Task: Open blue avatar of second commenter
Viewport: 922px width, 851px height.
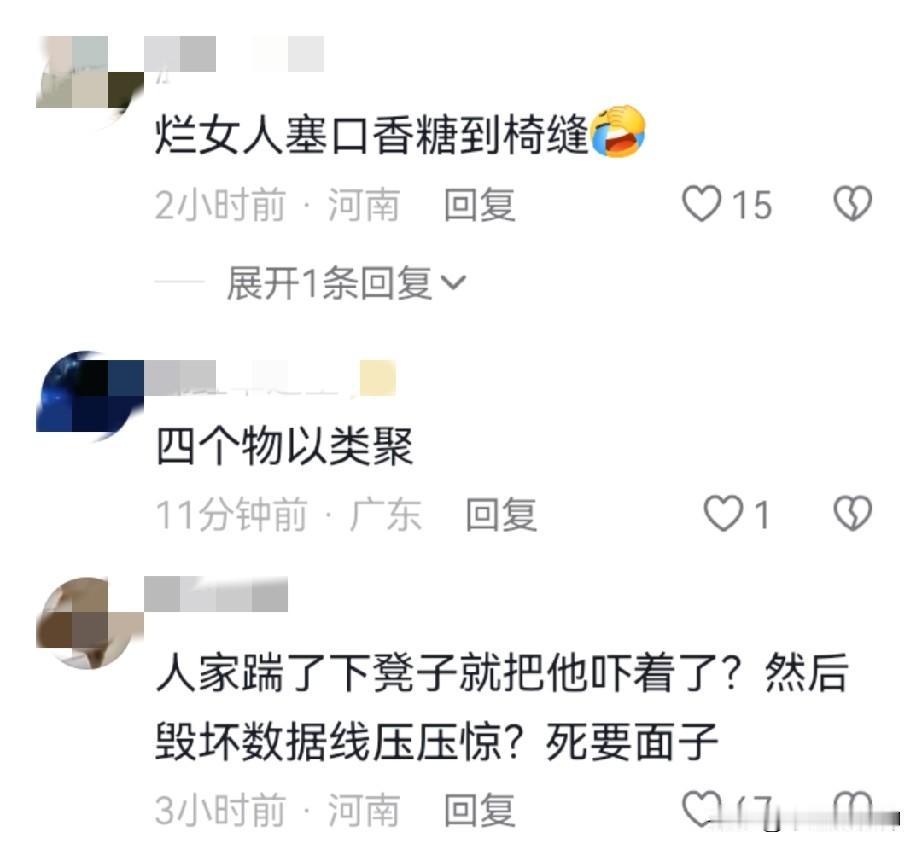Action: [x=90, y=395]
